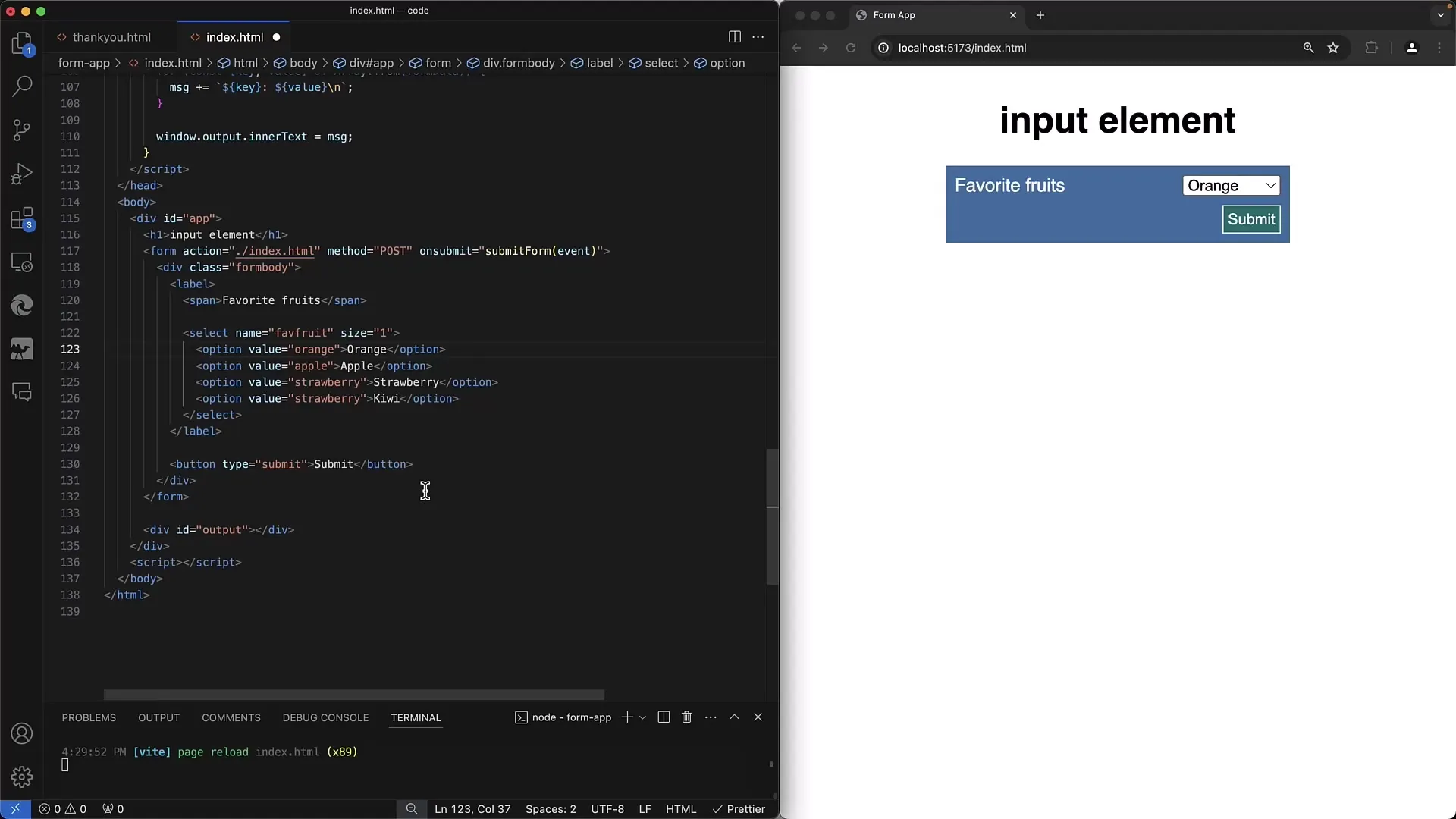This screenshot has width=1456, height=819.
Task: Enable split editor toggle icon
Action: point(735,36)
